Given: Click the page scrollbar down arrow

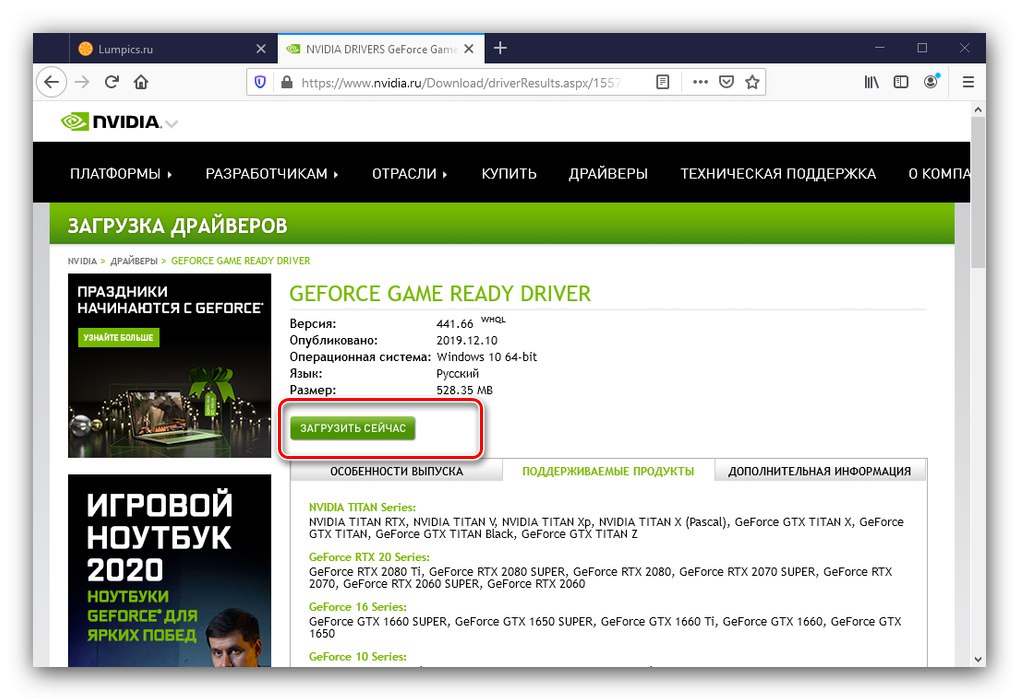Looking at the screenshot, I should [978, 659].
